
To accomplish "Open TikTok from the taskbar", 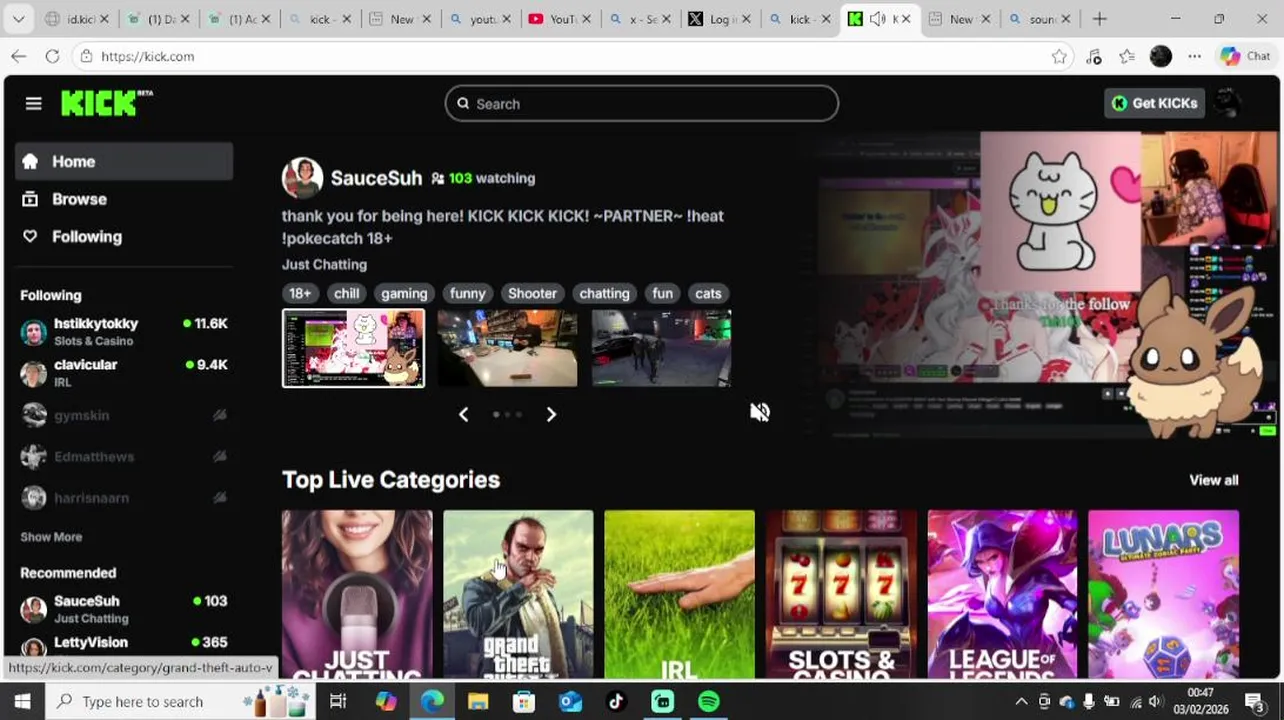I will (616, 701).
